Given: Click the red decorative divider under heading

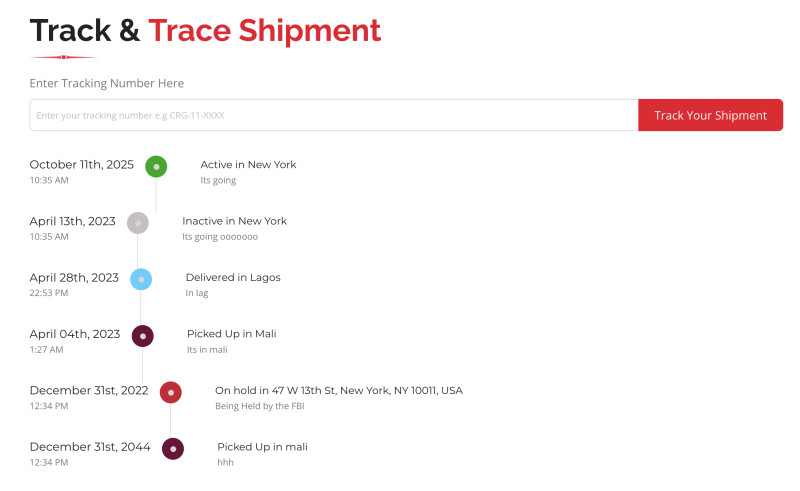Looking at the screenshot, I should coord(64,57).
